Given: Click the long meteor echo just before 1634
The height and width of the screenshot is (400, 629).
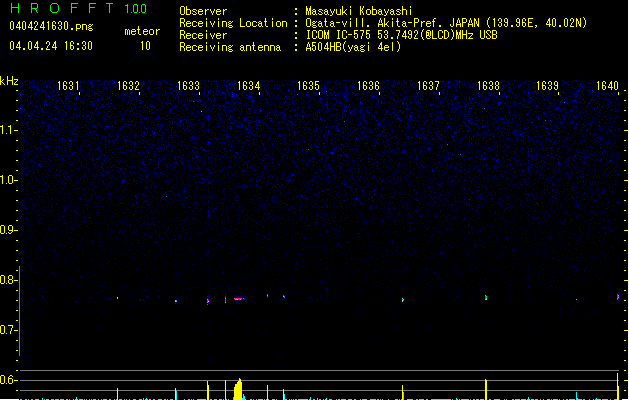Looking at the screenshot, I should click(x=239, y=298).
